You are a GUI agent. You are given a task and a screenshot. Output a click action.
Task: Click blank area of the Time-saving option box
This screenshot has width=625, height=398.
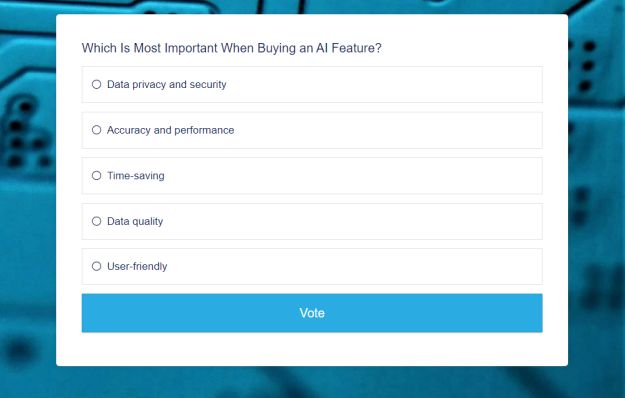(x=351, y=176)
